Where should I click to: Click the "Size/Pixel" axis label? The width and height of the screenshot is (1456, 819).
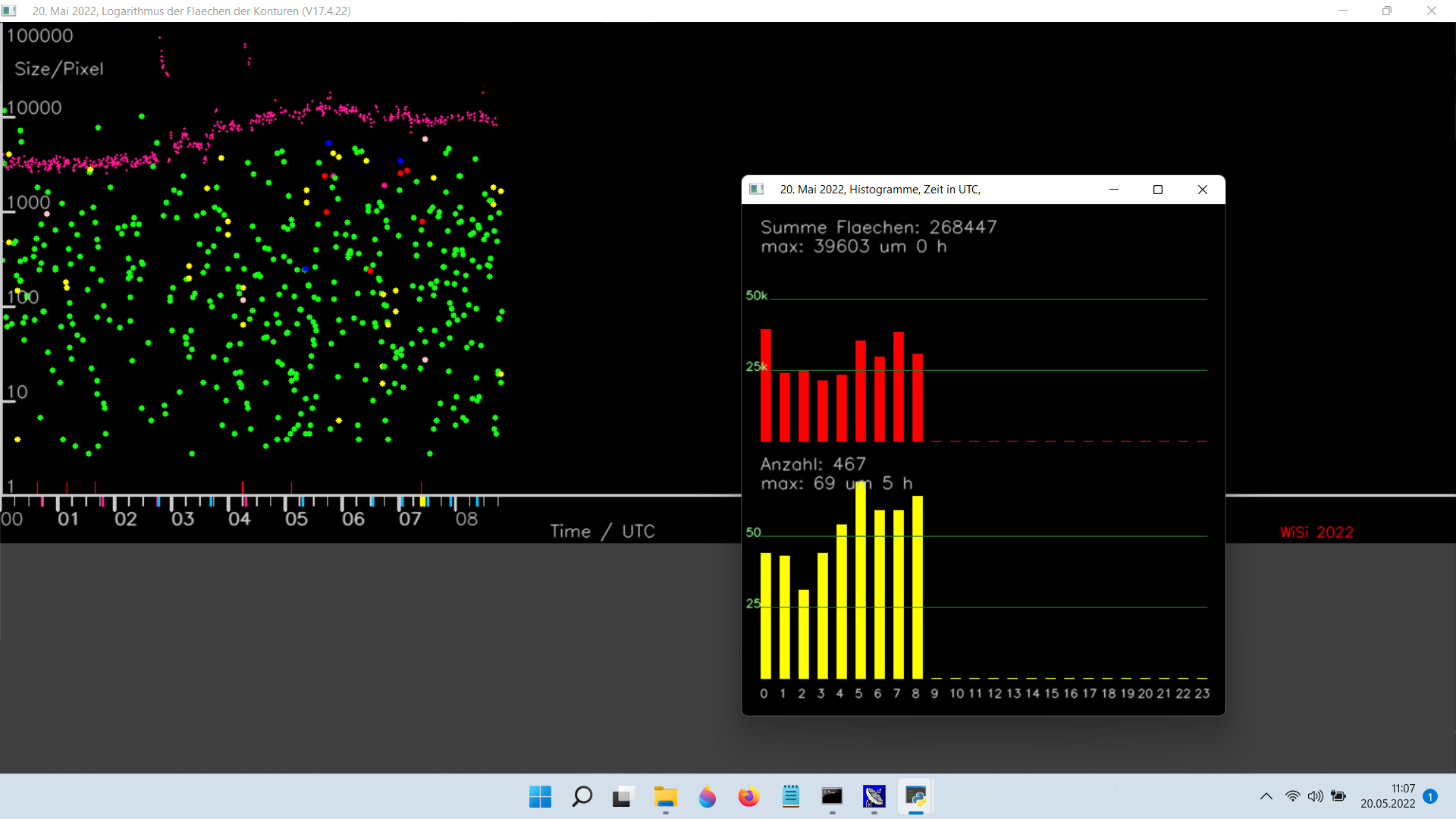pos(59,69)
